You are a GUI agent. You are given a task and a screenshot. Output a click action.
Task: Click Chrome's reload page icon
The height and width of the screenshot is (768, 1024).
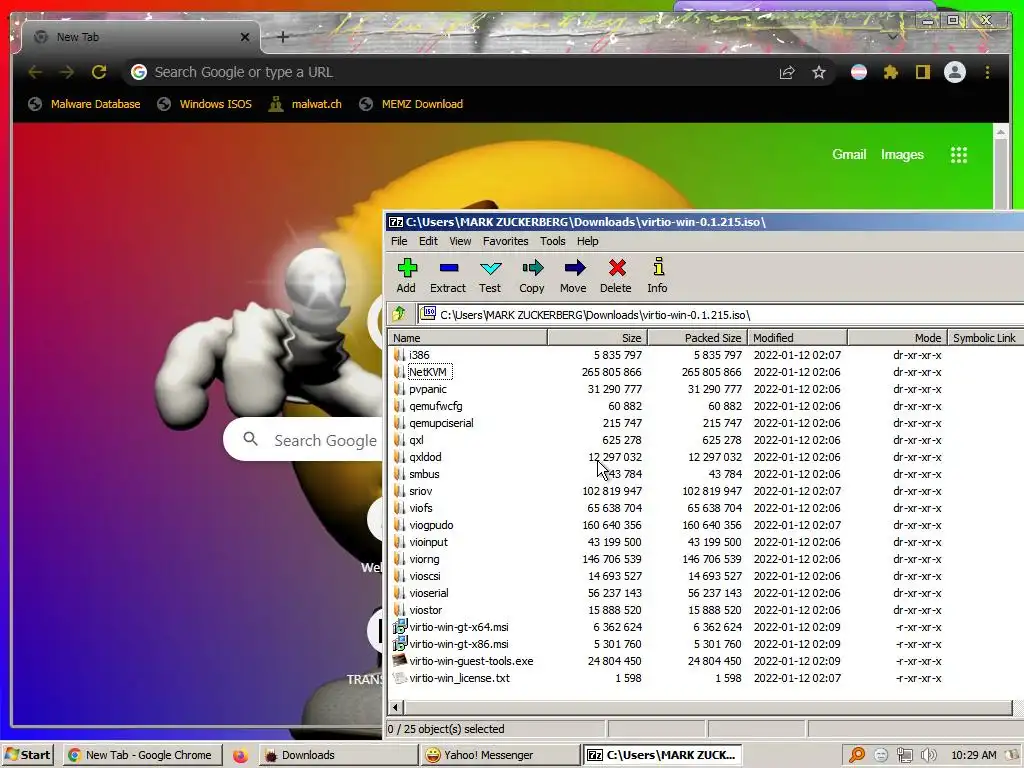point(99,72)
